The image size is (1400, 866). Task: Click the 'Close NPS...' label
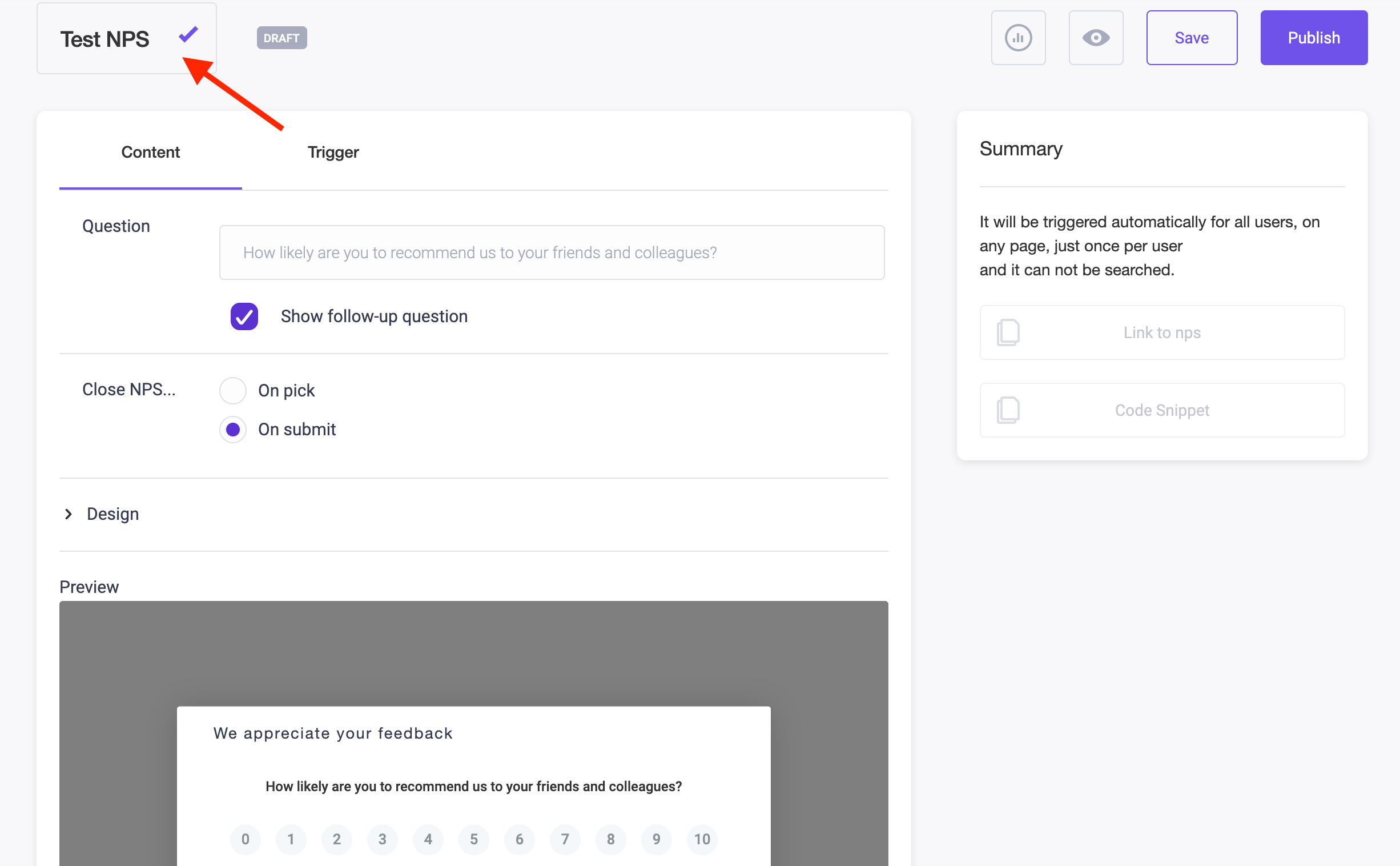(129, 390)
